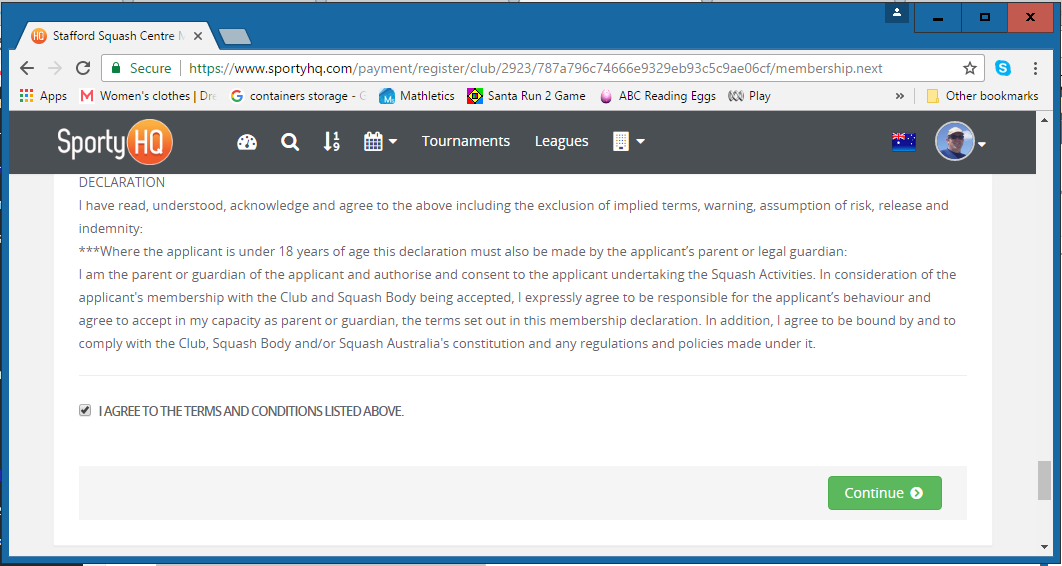The height and width of the screenshot is (566, 1062).
Task: Open the containers storage Google bookmark
Action: point(298,96)
